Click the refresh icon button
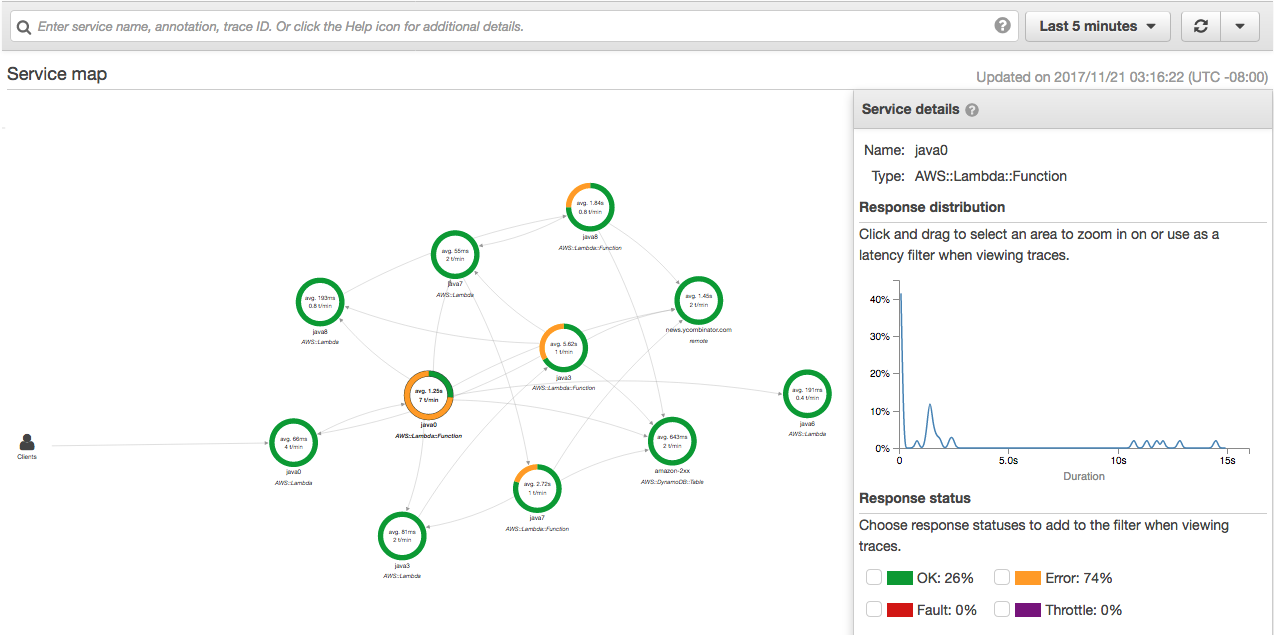1274x635 pixels. [1201, 27]
